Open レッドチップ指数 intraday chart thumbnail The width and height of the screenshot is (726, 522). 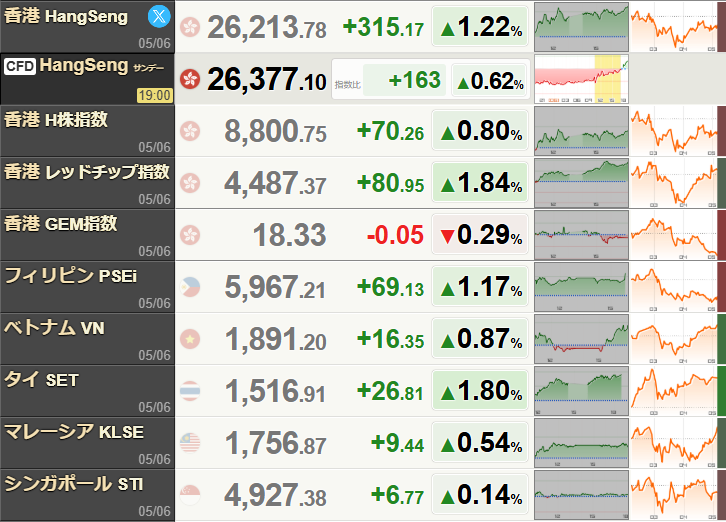click(582, 183)
